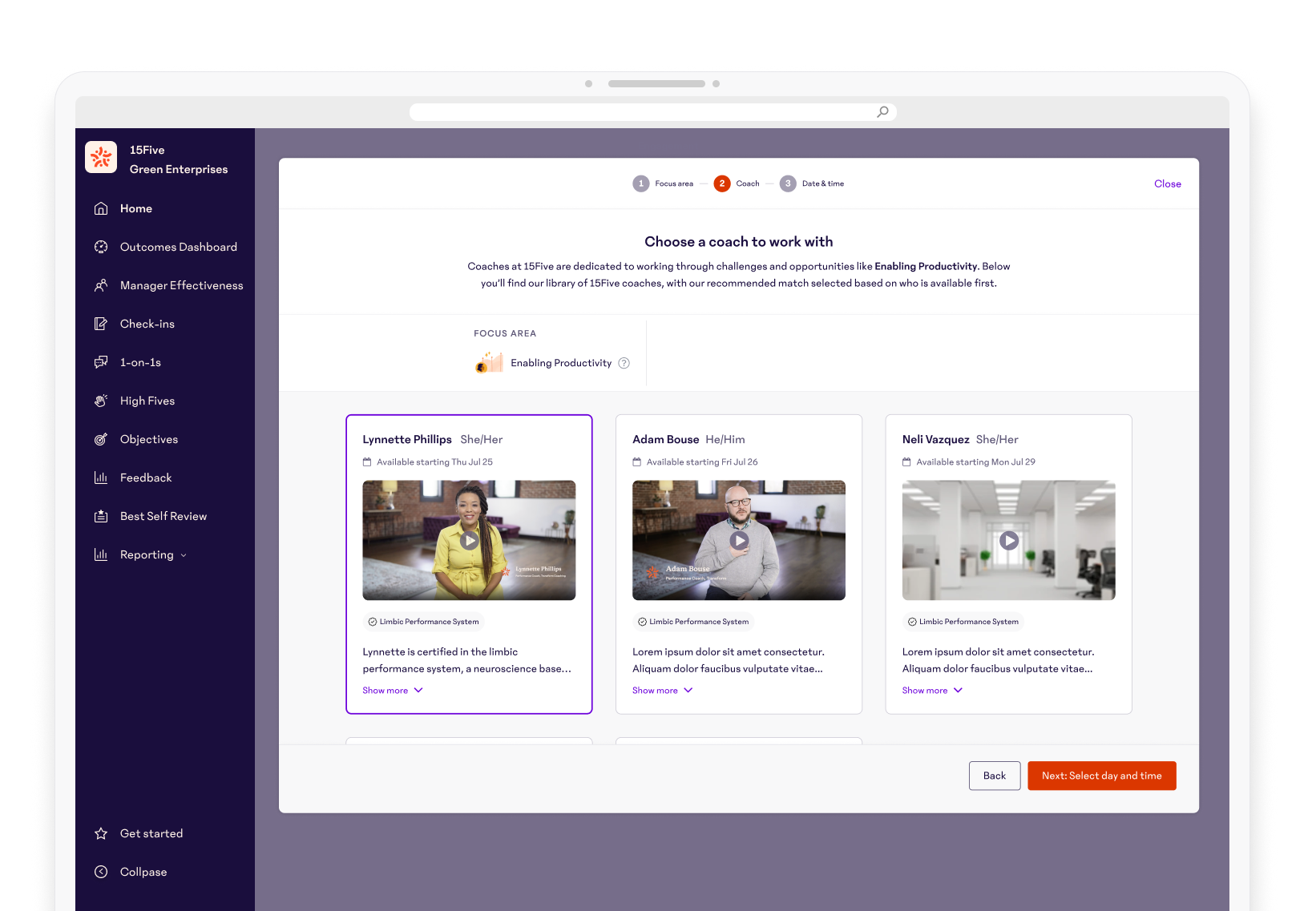Click the browser address bar field
This screenshot has width=1316, height=911.
click(x=653, y=112)
